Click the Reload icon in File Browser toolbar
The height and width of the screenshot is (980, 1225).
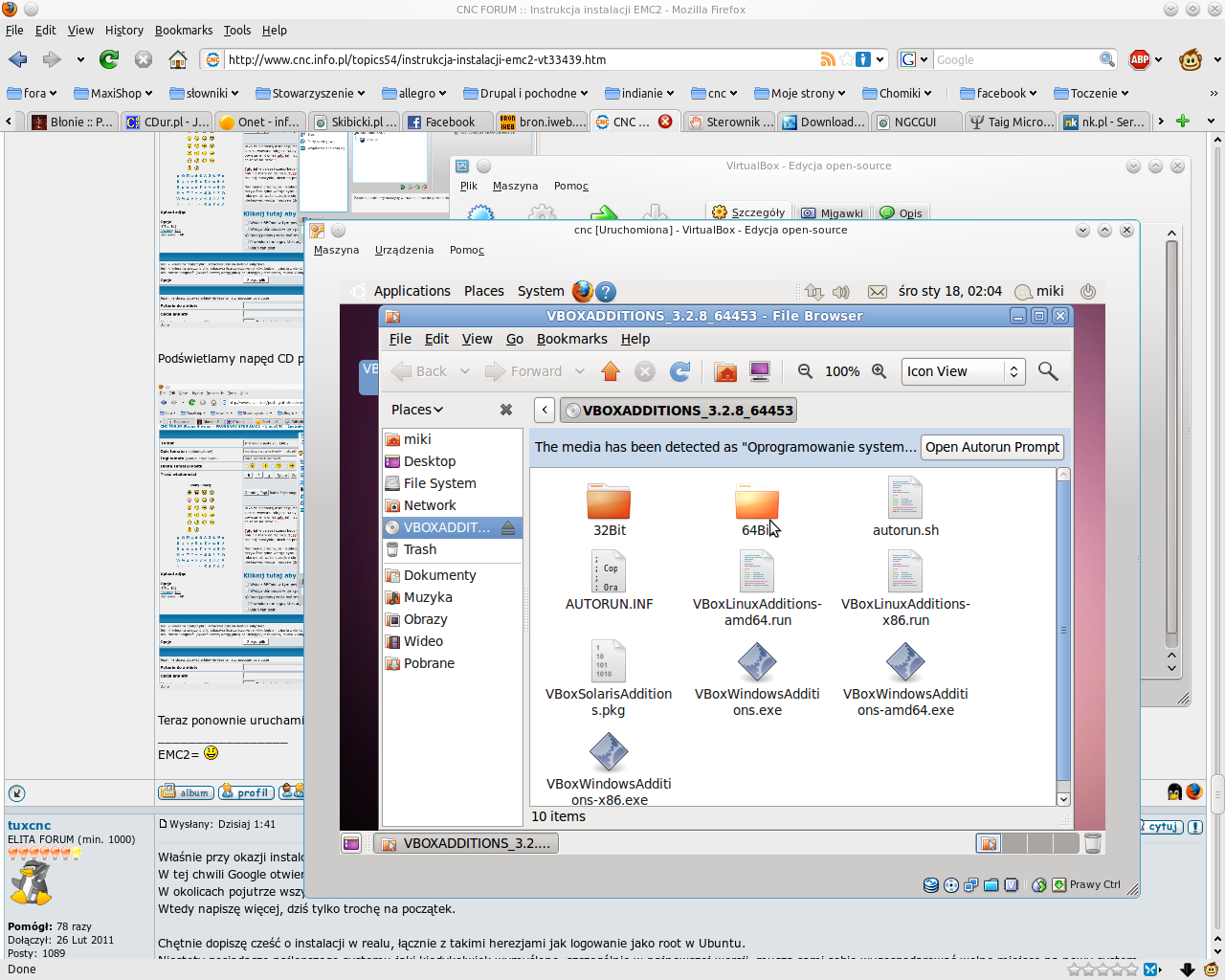pos(679,371)
